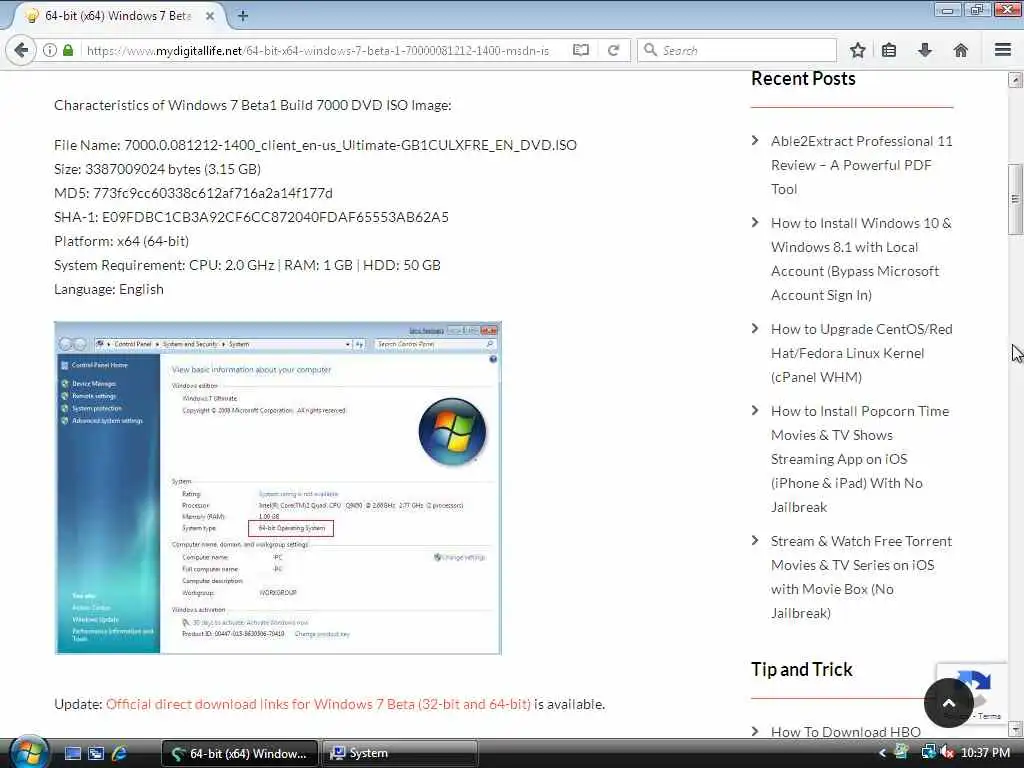Image resolution: width=1024 pixels, height=768 pixels.
Task: Open Stream & Watch Free Torrent Movies post
Action: coord(861,577)
